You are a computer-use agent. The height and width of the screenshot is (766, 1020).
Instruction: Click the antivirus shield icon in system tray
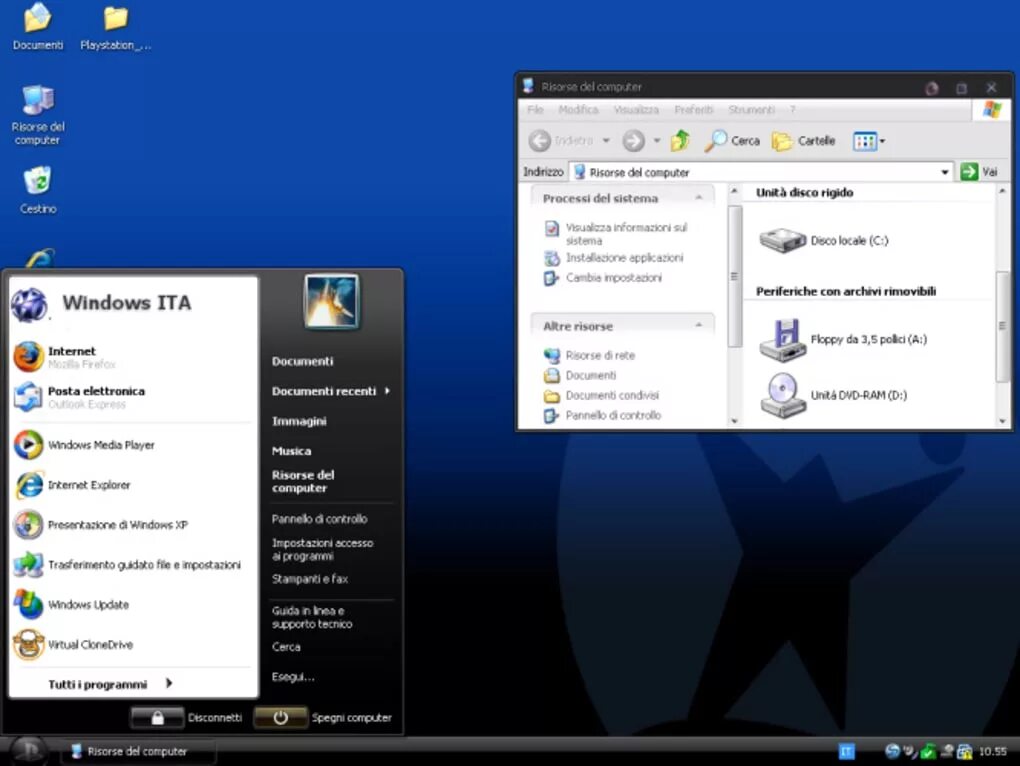[x=927, y=751]
